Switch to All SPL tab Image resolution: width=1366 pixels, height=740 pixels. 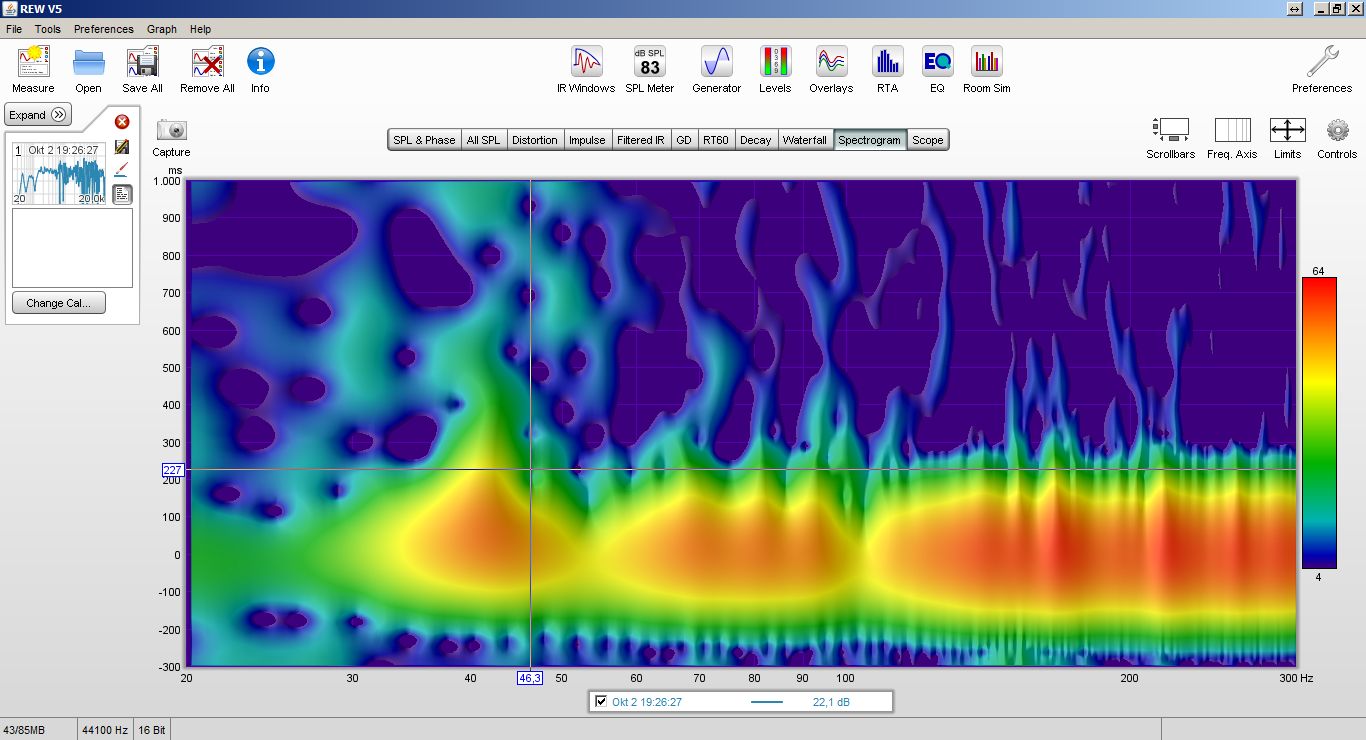pyautogui.click(x=483, y=140)
